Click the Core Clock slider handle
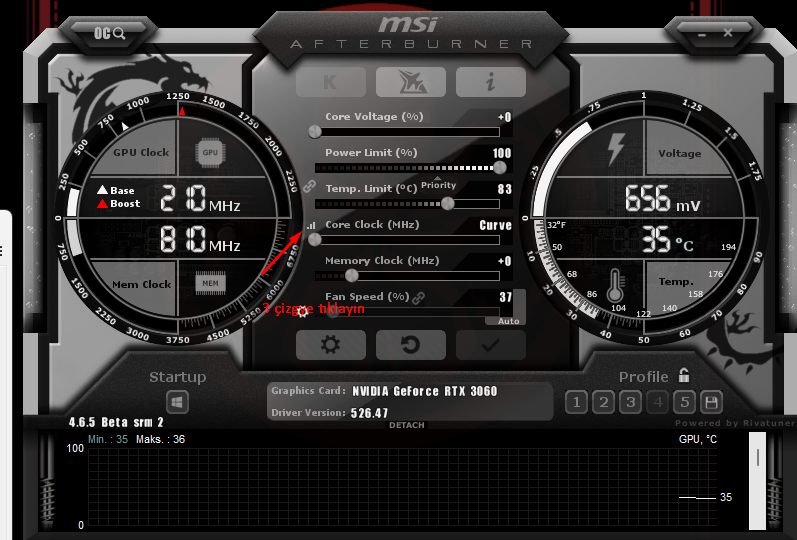Image resolution: width=797 pixels, height=540 pixels. (315, 239)
